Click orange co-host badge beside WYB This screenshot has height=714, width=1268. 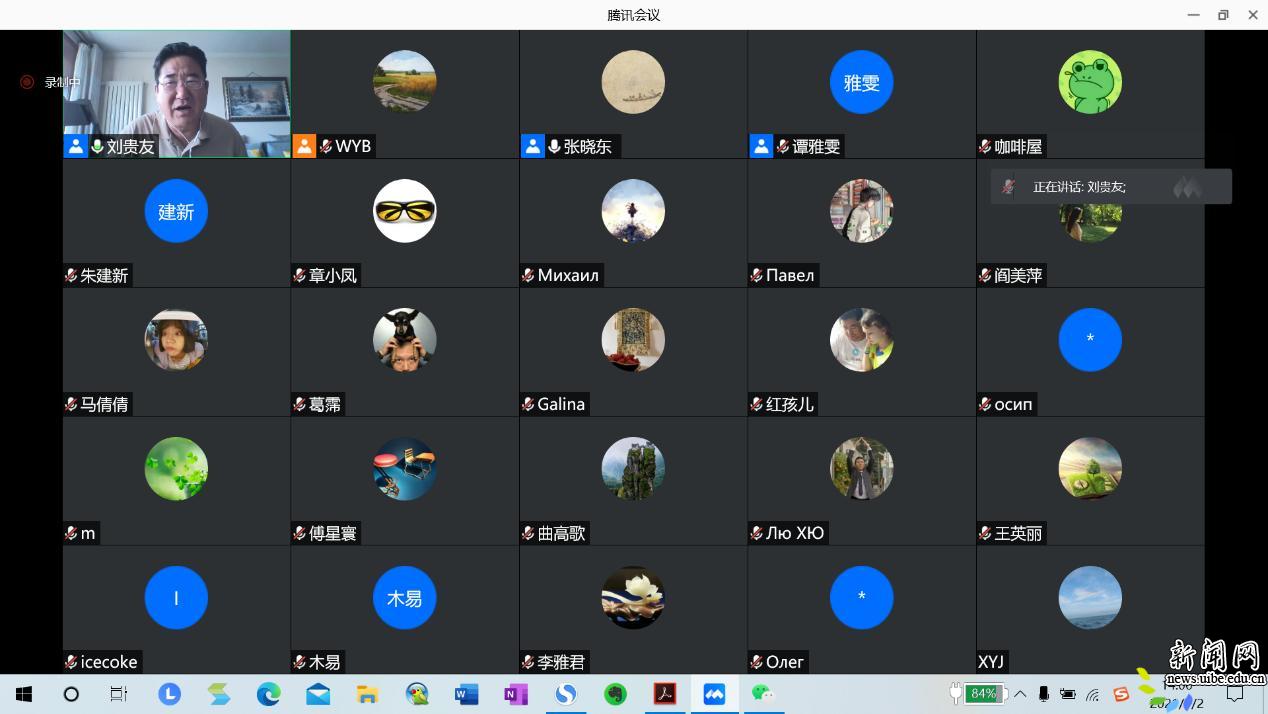click(304, 146)
